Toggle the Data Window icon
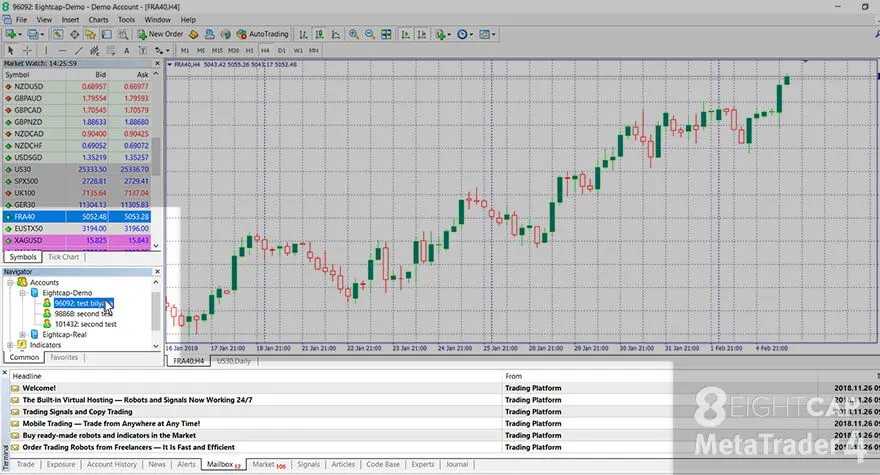 74,34
